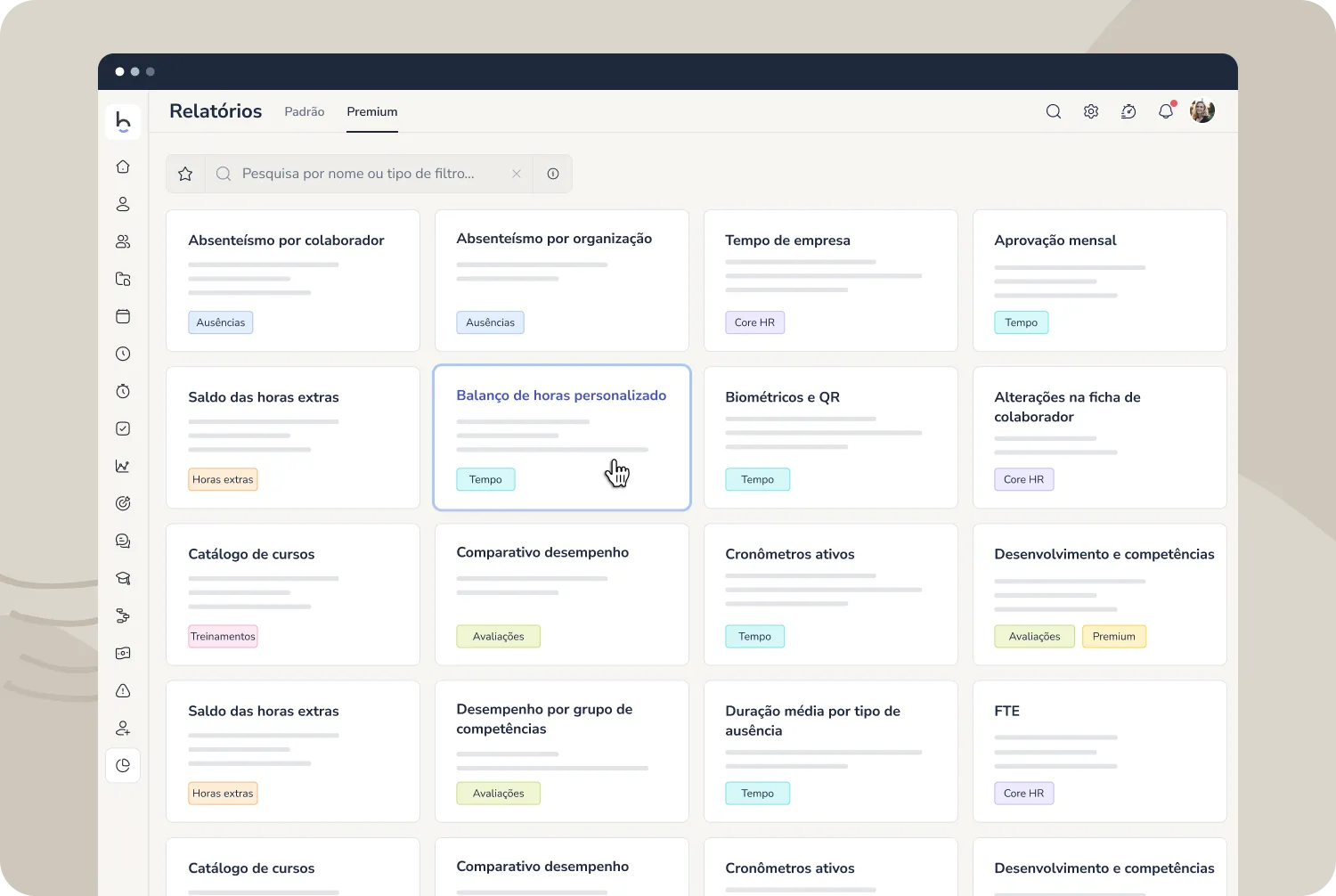Screen dimensions: 1336x896
Task: Open the Duração média por tipo de ausência report
Action: click(831, 752)
